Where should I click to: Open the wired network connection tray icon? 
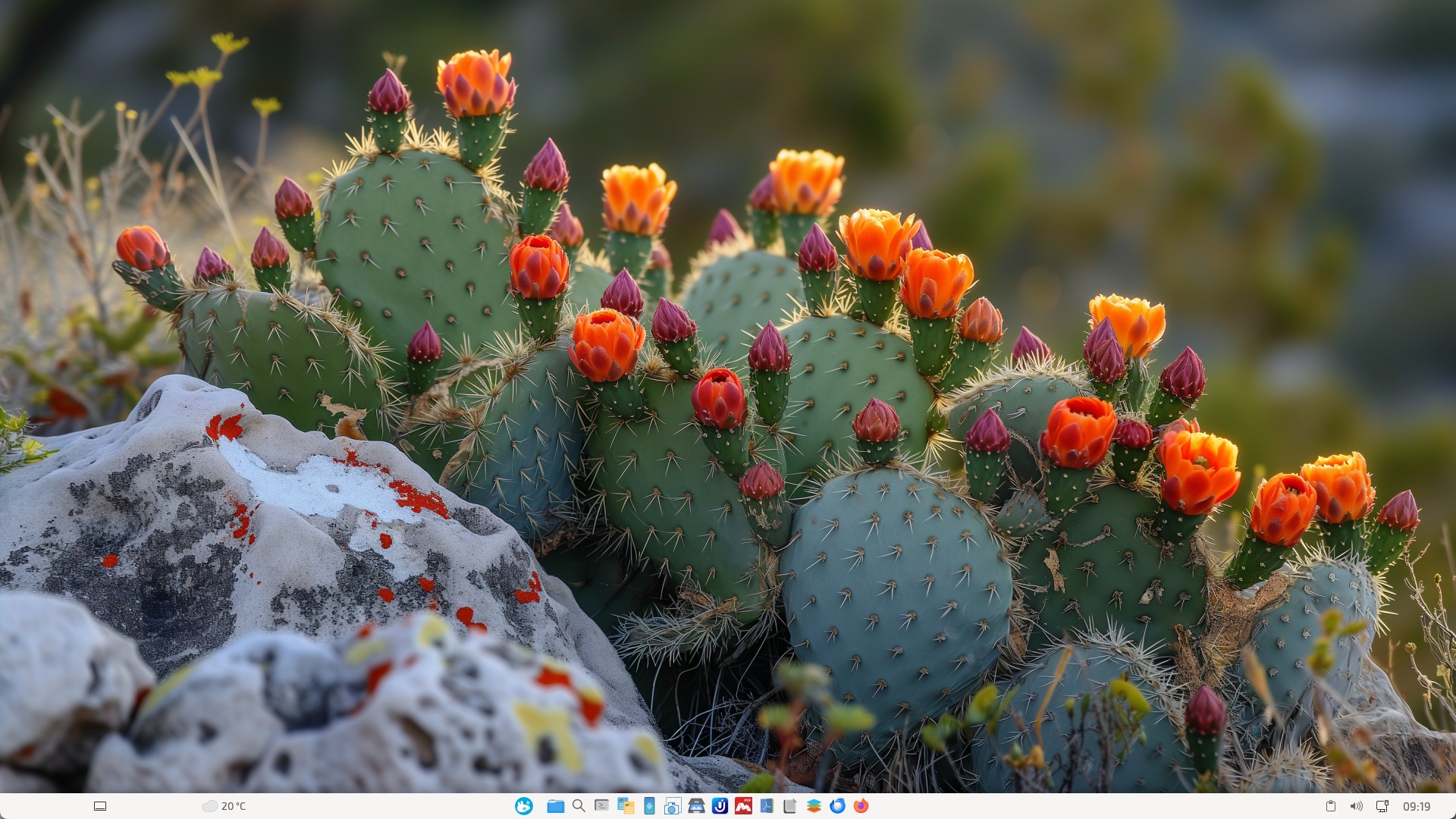click(x=1382, y=806)
